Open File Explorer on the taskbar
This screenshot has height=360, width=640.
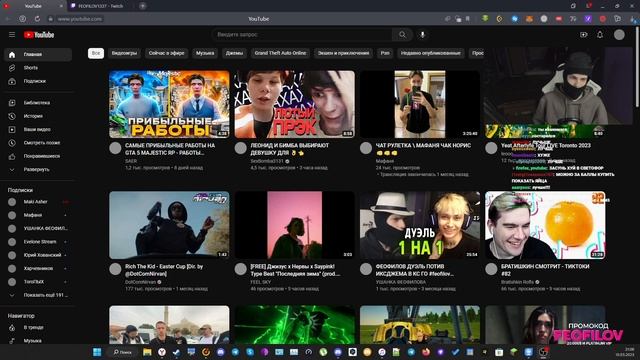pos(147,352)
